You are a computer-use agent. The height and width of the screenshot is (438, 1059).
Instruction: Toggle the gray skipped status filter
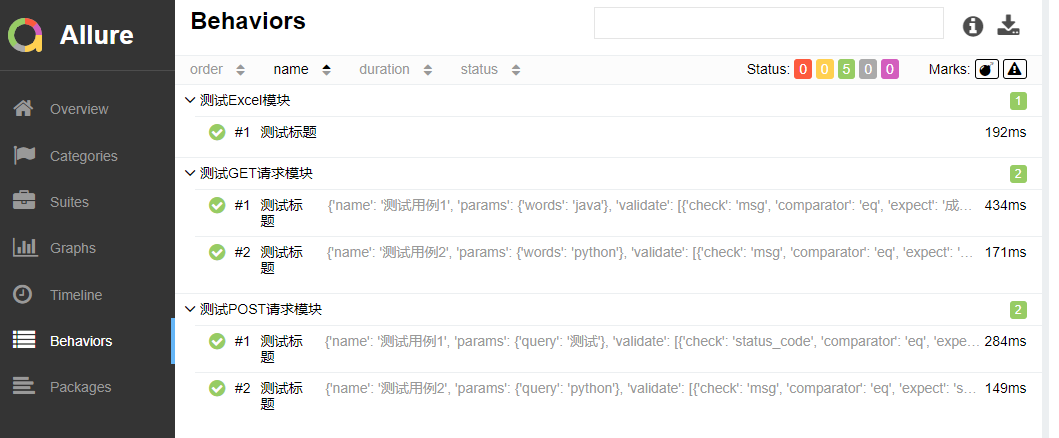tap(869, 69)
